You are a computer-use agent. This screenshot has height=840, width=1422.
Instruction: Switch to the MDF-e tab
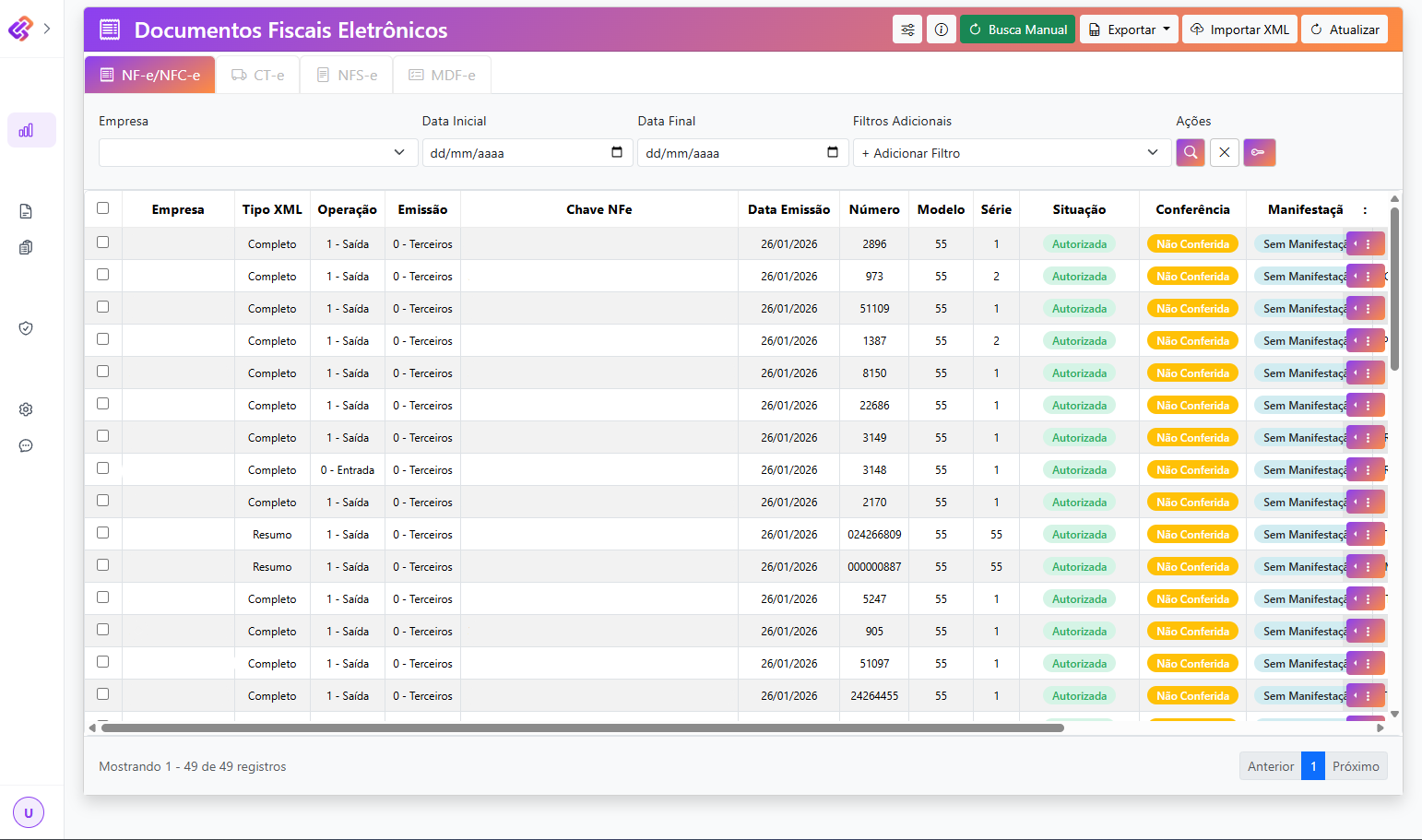point(443,75)
